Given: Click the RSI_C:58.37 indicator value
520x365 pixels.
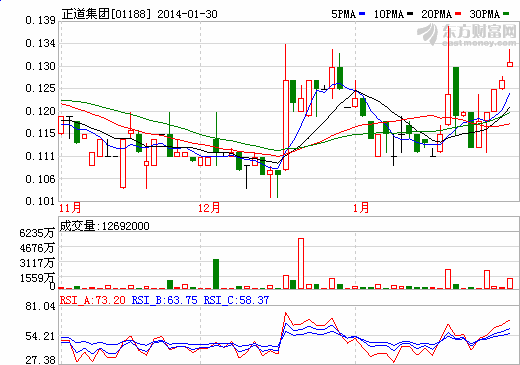Looking at the screenshot, I should point(236,300).
